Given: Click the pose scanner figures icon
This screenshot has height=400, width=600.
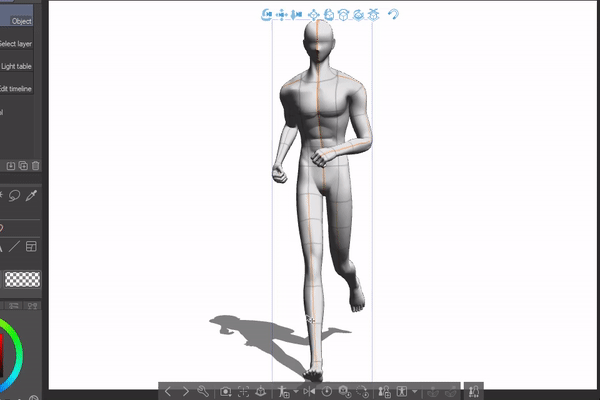Looking at the screenshot, I should click(x=474, y=391).
